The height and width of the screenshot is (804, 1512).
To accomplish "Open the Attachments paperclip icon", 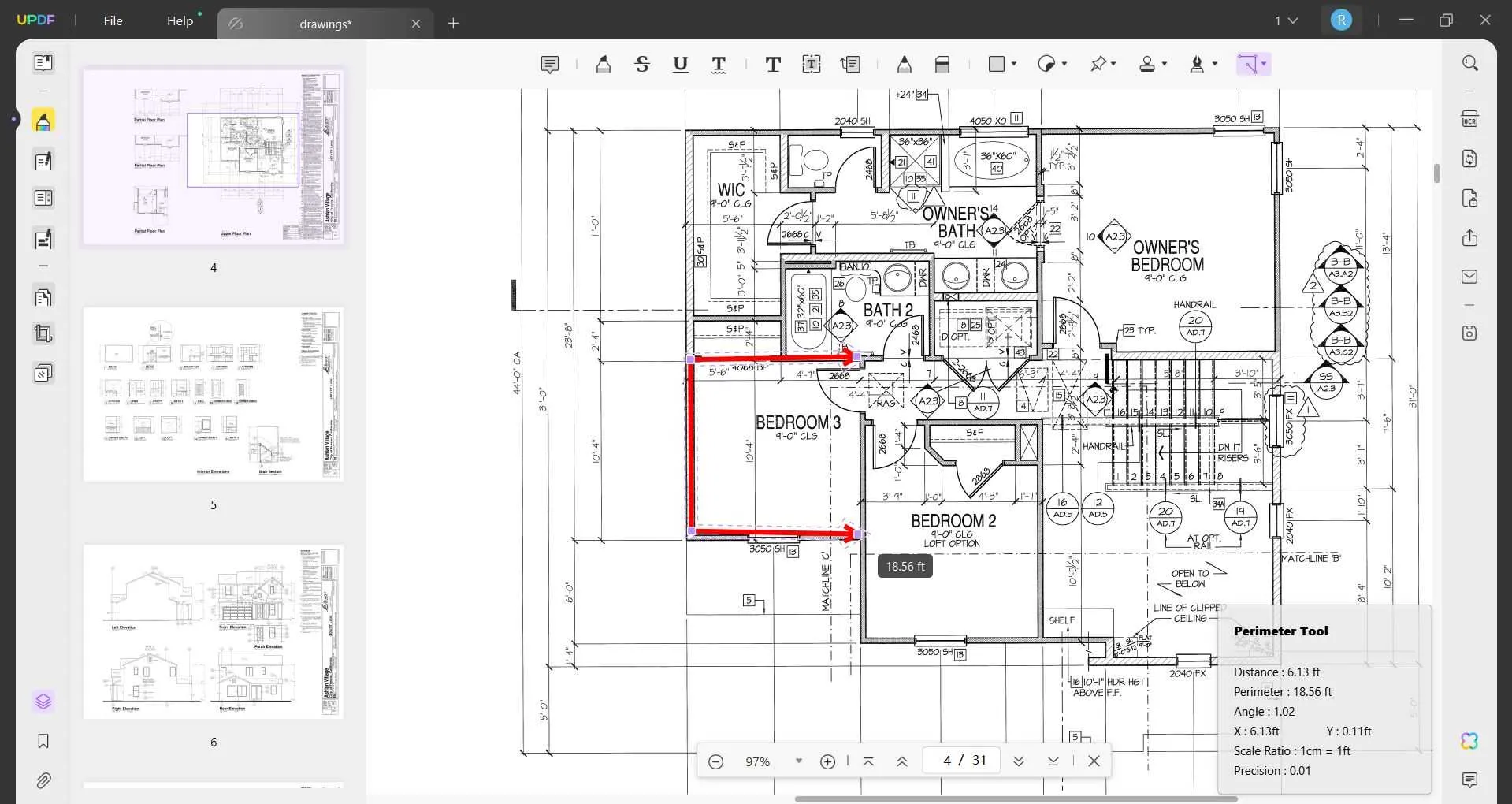I will (43, 780).
